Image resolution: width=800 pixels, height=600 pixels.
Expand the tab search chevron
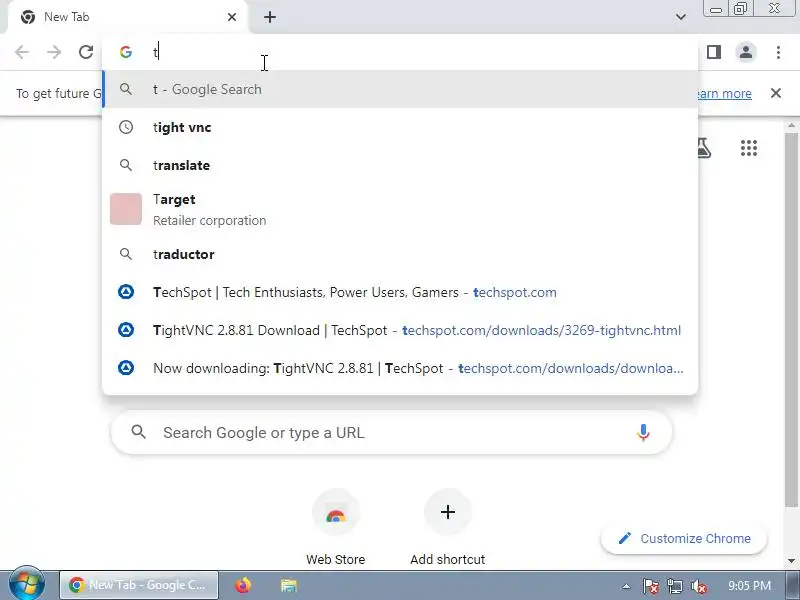tap(681, 17)
